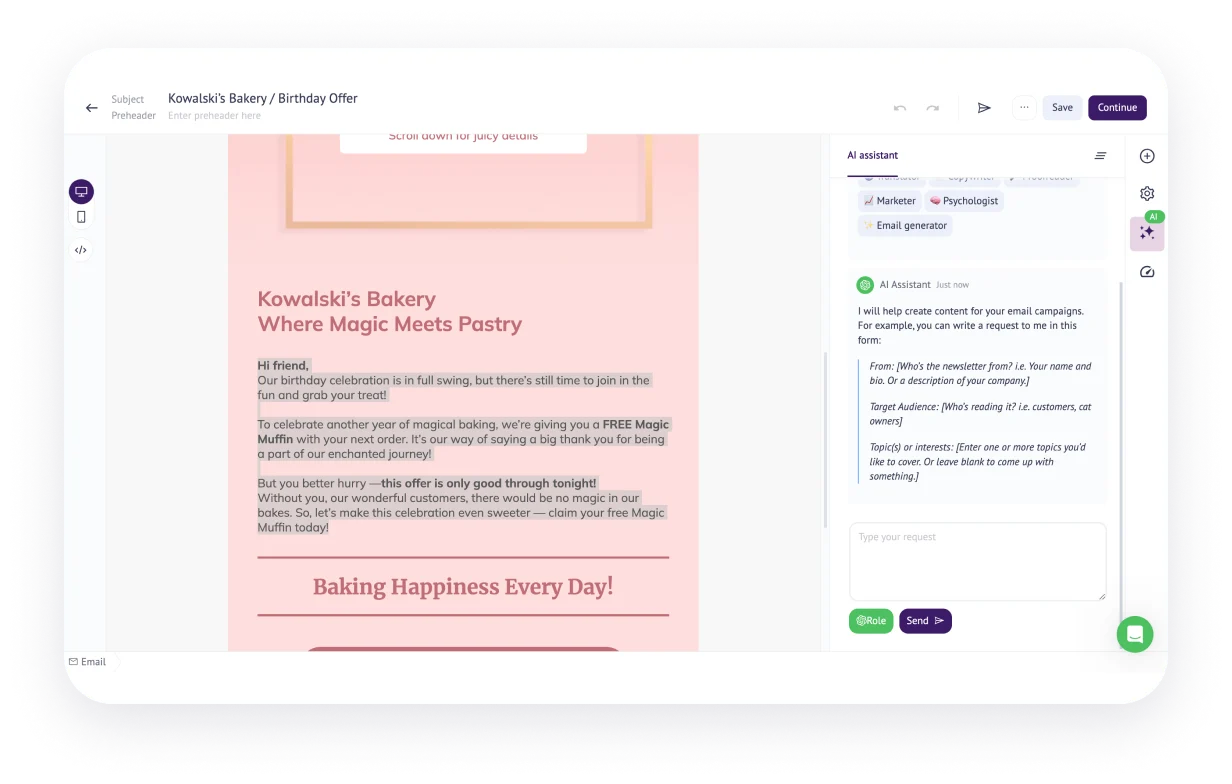Viewport: 1232px width, 784px height.
Task: Click the AI Assistant green avatar
Action: 865,285
